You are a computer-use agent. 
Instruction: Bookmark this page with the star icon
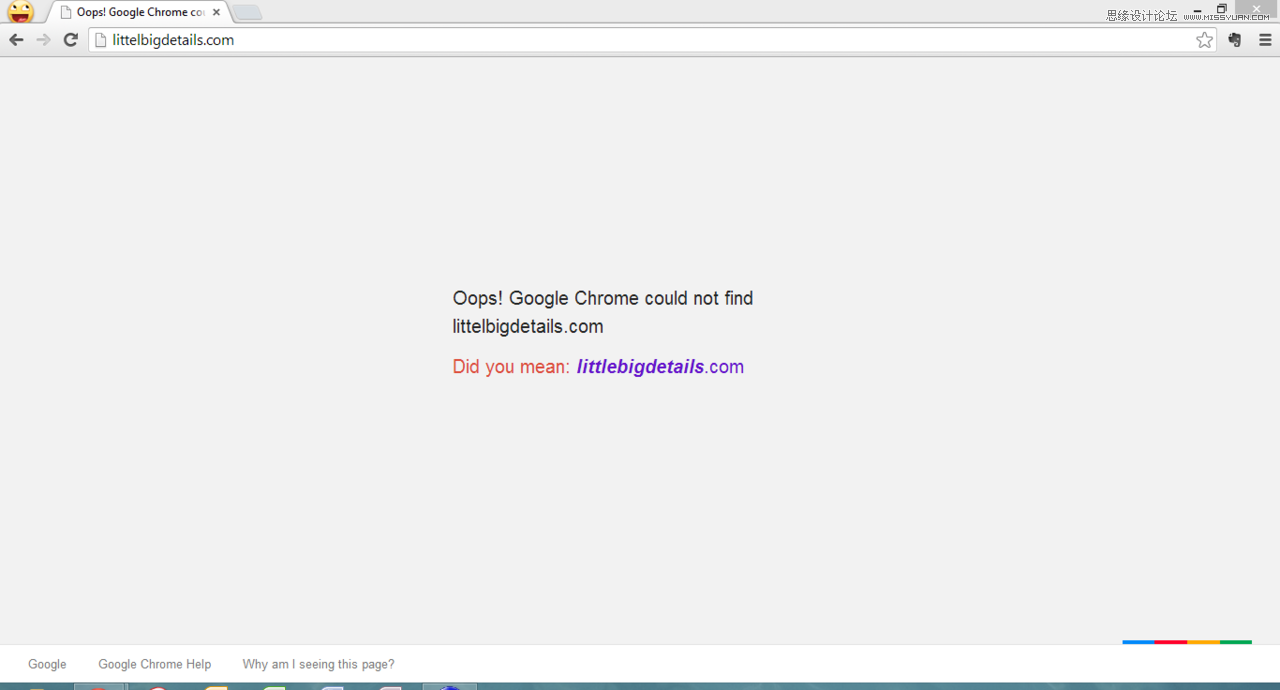pos(1204,40)
